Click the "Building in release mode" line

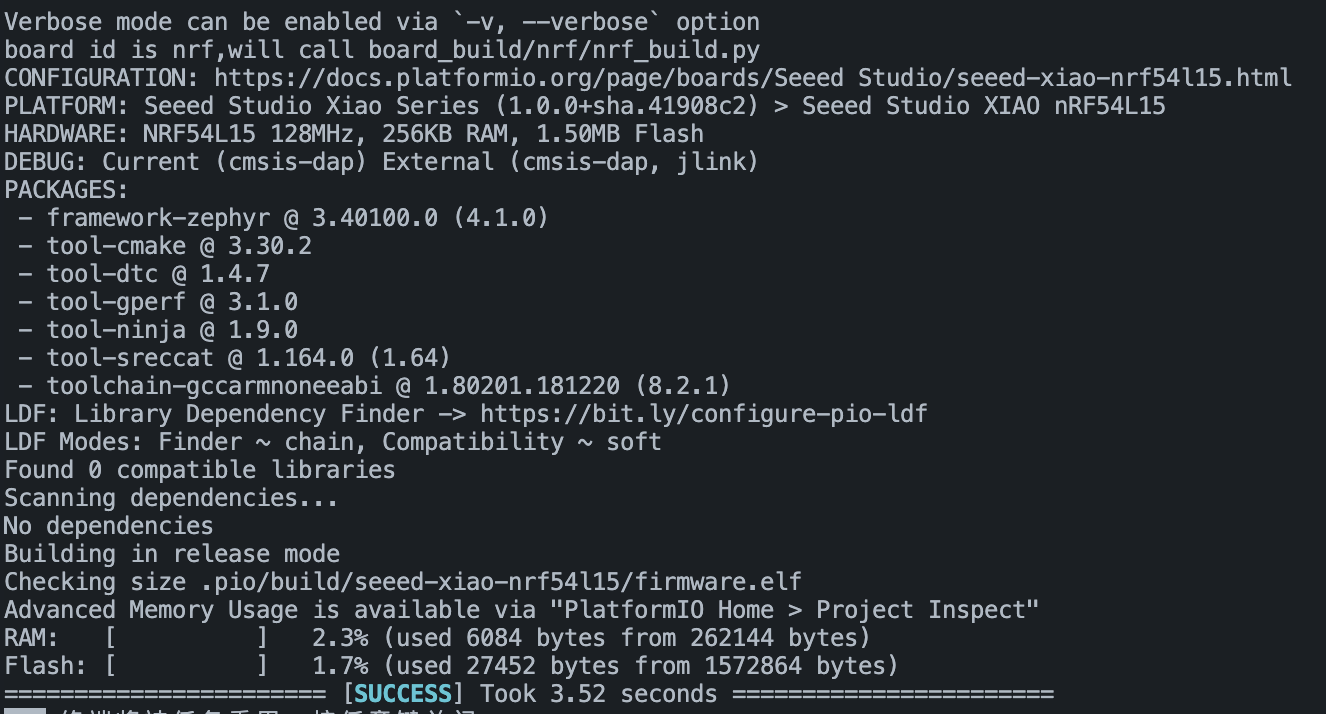click(172, 554)
